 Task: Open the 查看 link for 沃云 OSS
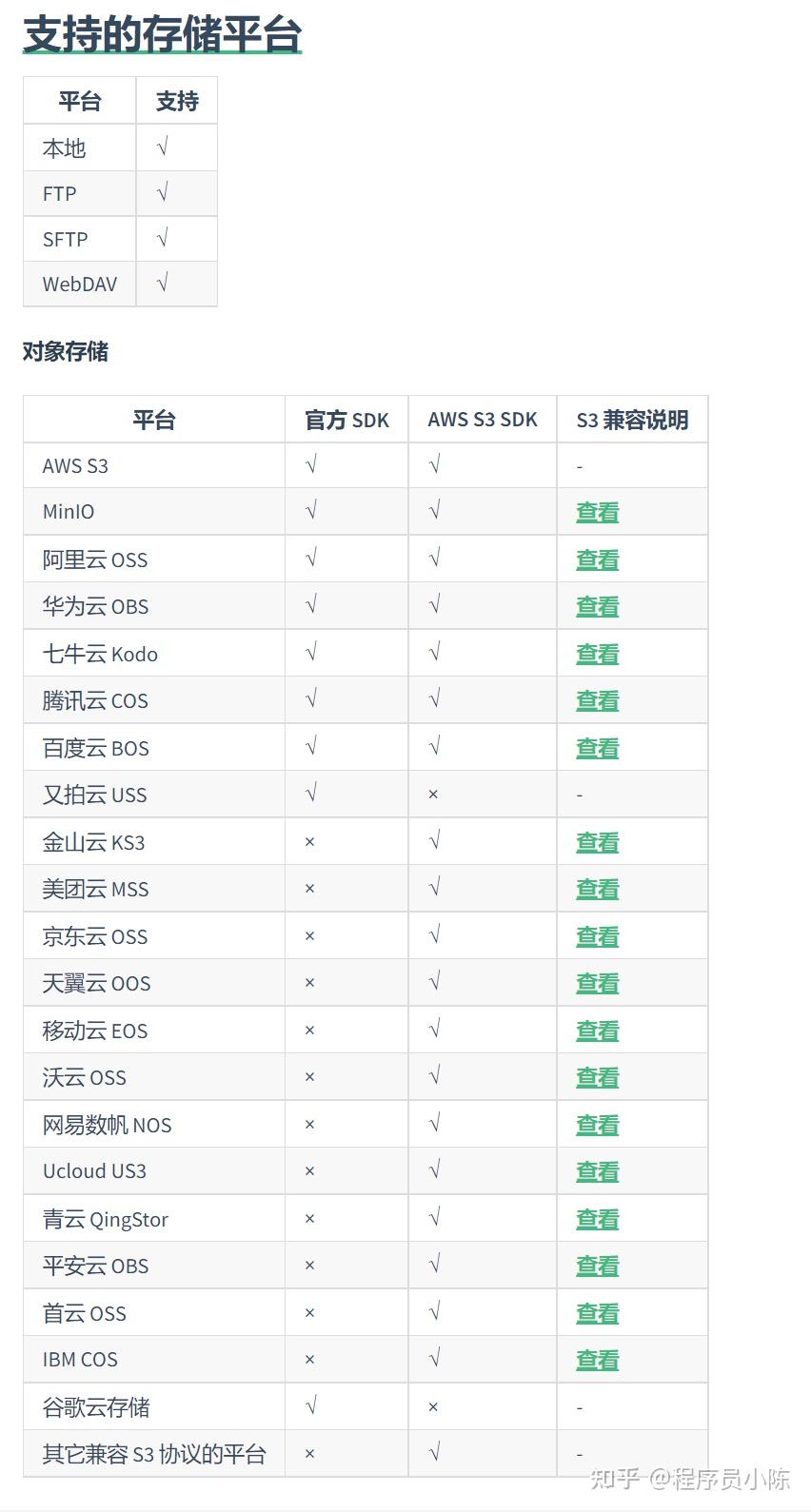[x=598, y=1077]
